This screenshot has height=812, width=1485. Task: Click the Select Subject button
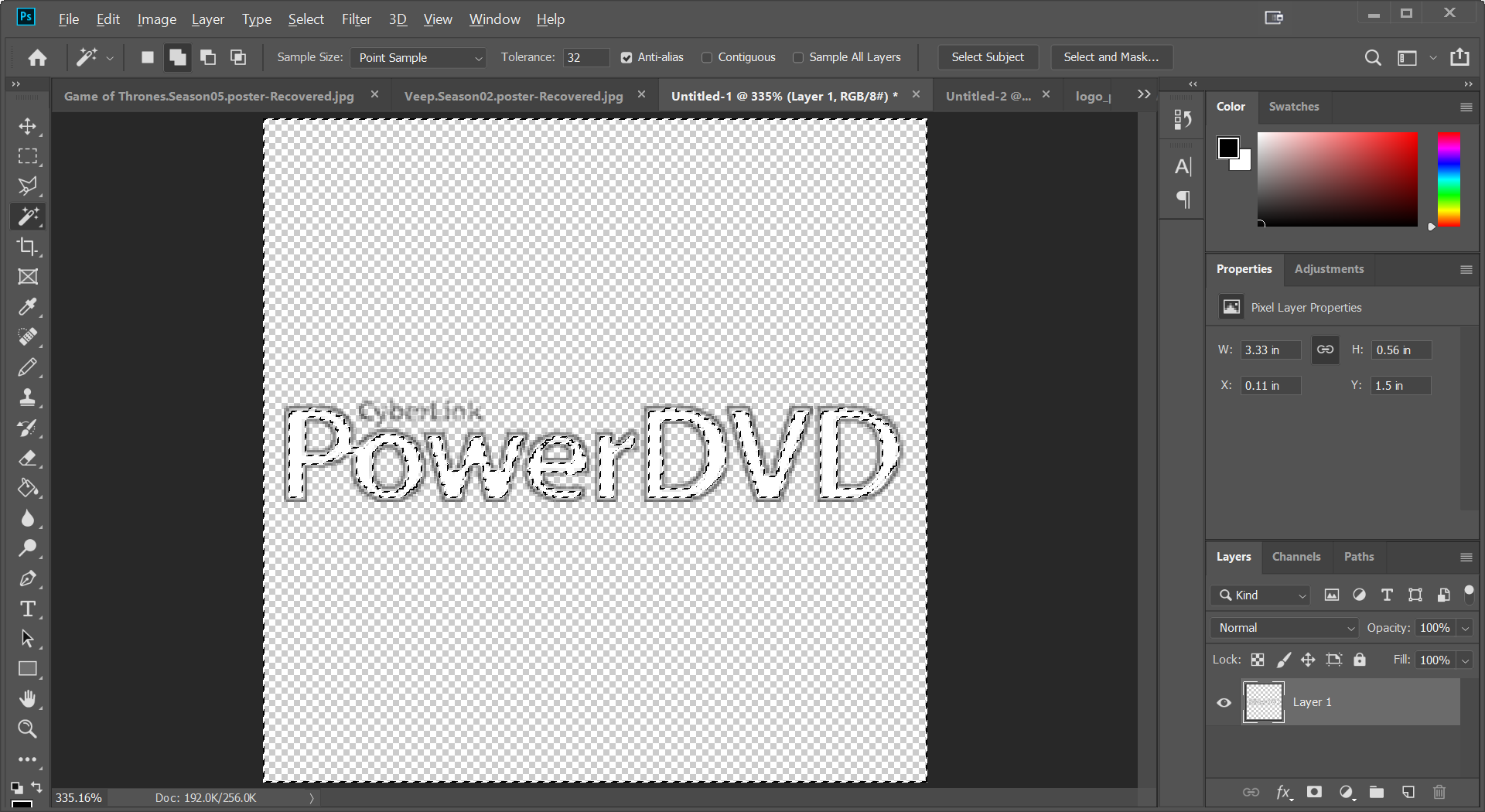pyautogui.click(x=988, y=57)
